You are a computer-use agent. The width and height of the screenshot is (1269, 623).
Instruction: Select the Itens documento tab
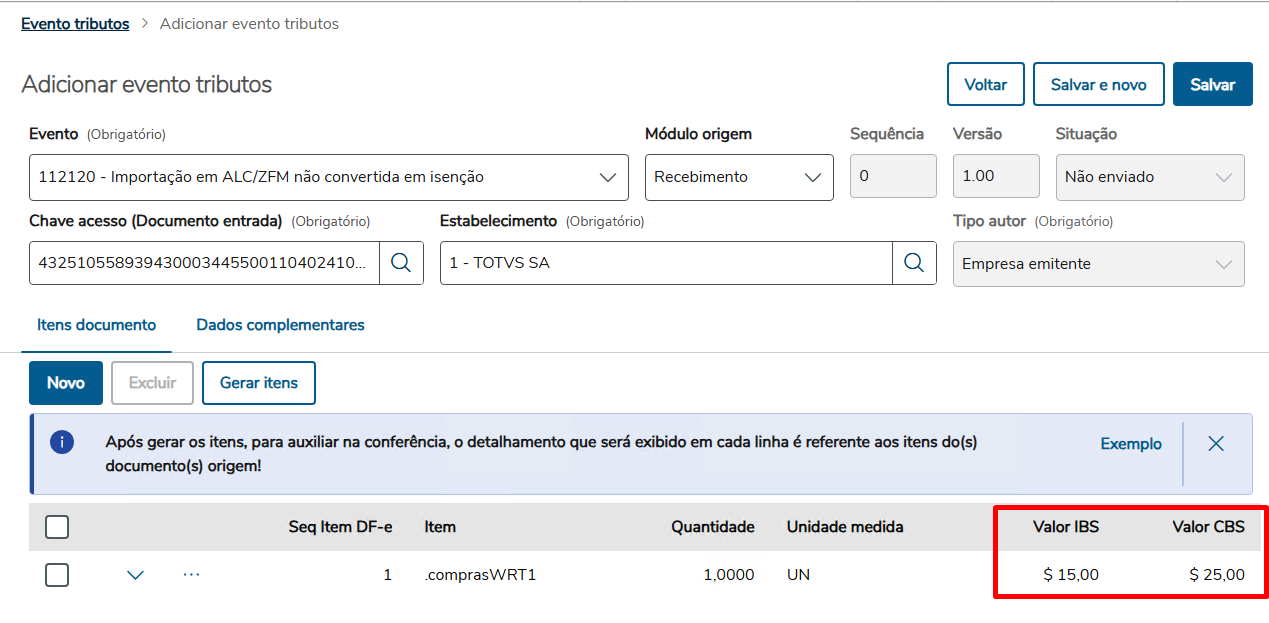(x=97, y=325)
